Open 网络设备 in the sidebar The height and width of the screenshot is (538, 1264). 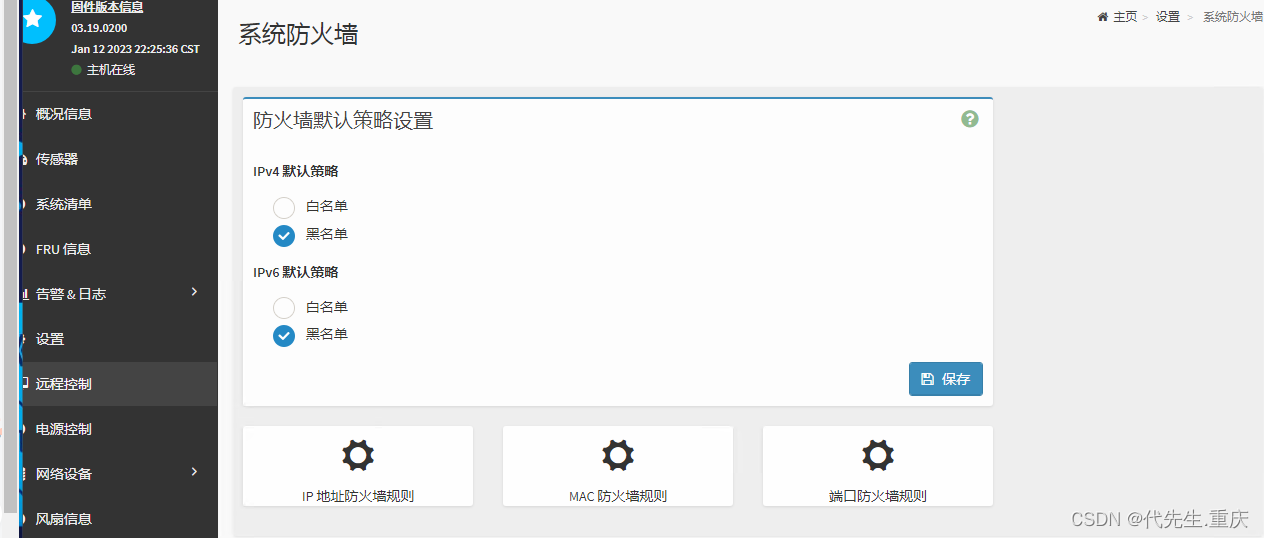118,474
